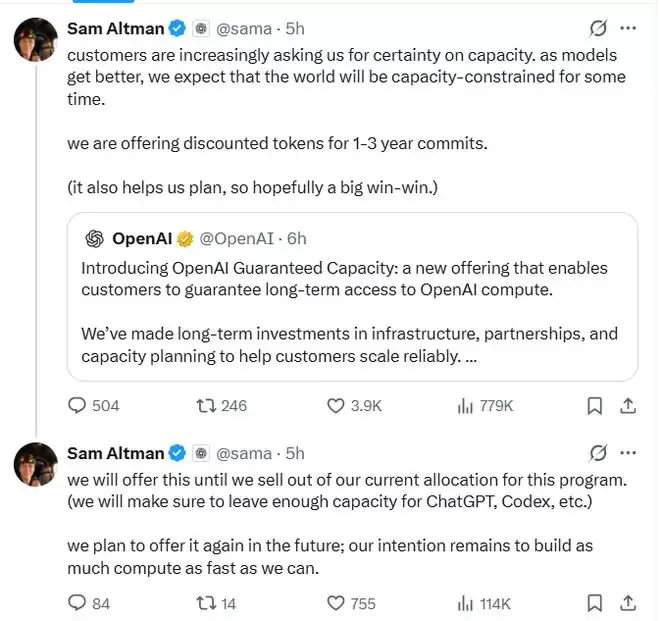Bookmark the first tweet about capacity
The width and height of the screenshot is (660, 621).
(594, 406)
